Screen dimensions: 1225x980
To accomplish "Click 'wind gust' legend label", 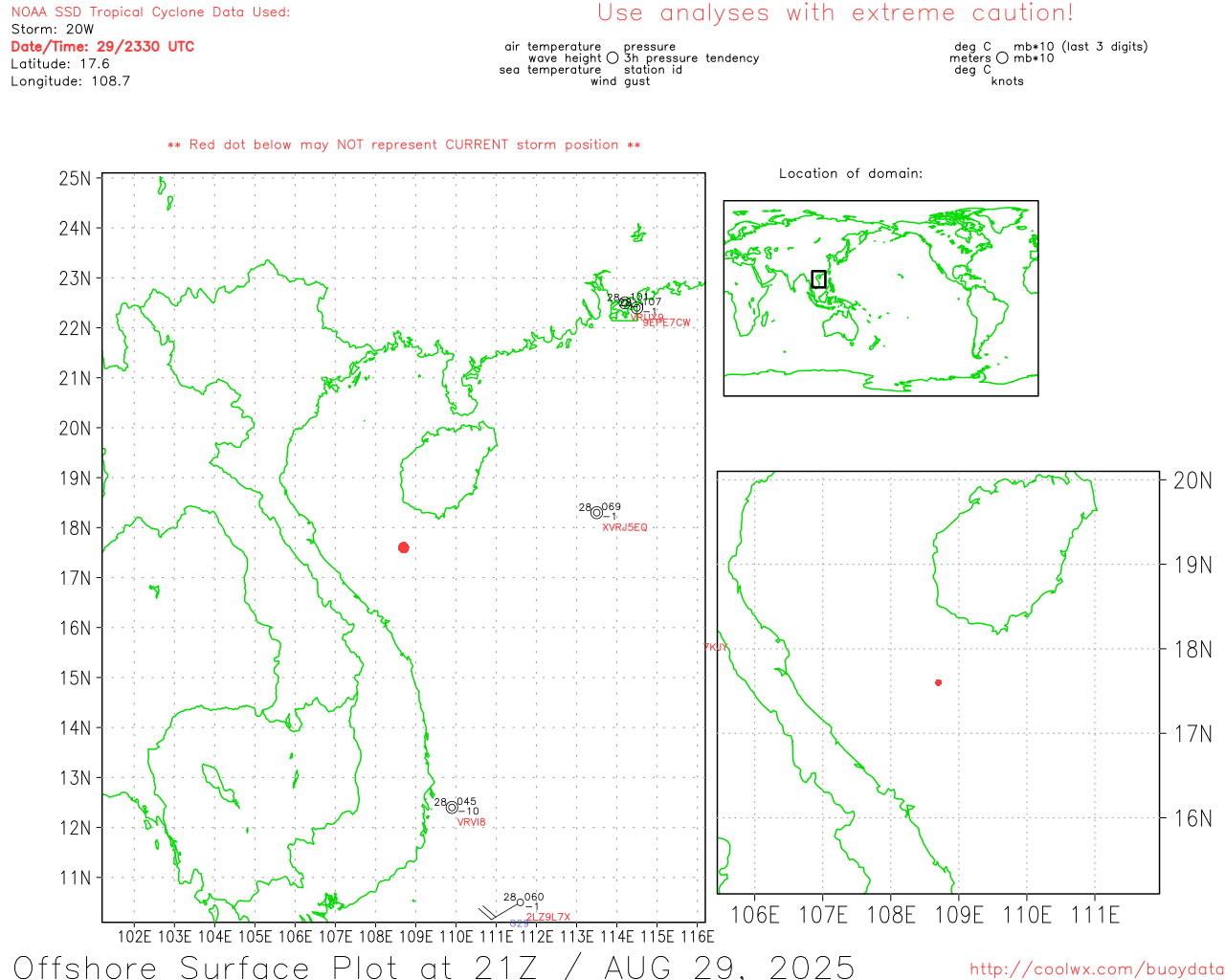I will pos(620,81).
